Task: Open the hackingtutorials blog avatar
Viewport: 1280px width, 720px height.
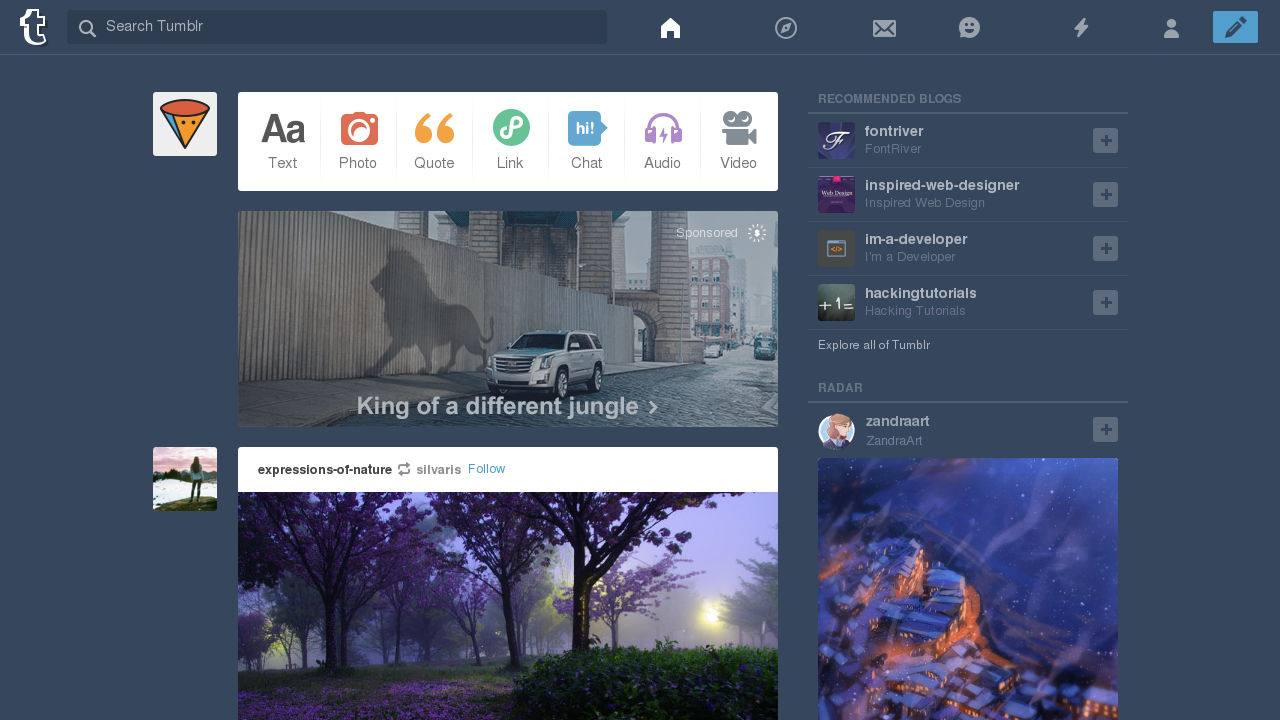Action: [836, 303]
